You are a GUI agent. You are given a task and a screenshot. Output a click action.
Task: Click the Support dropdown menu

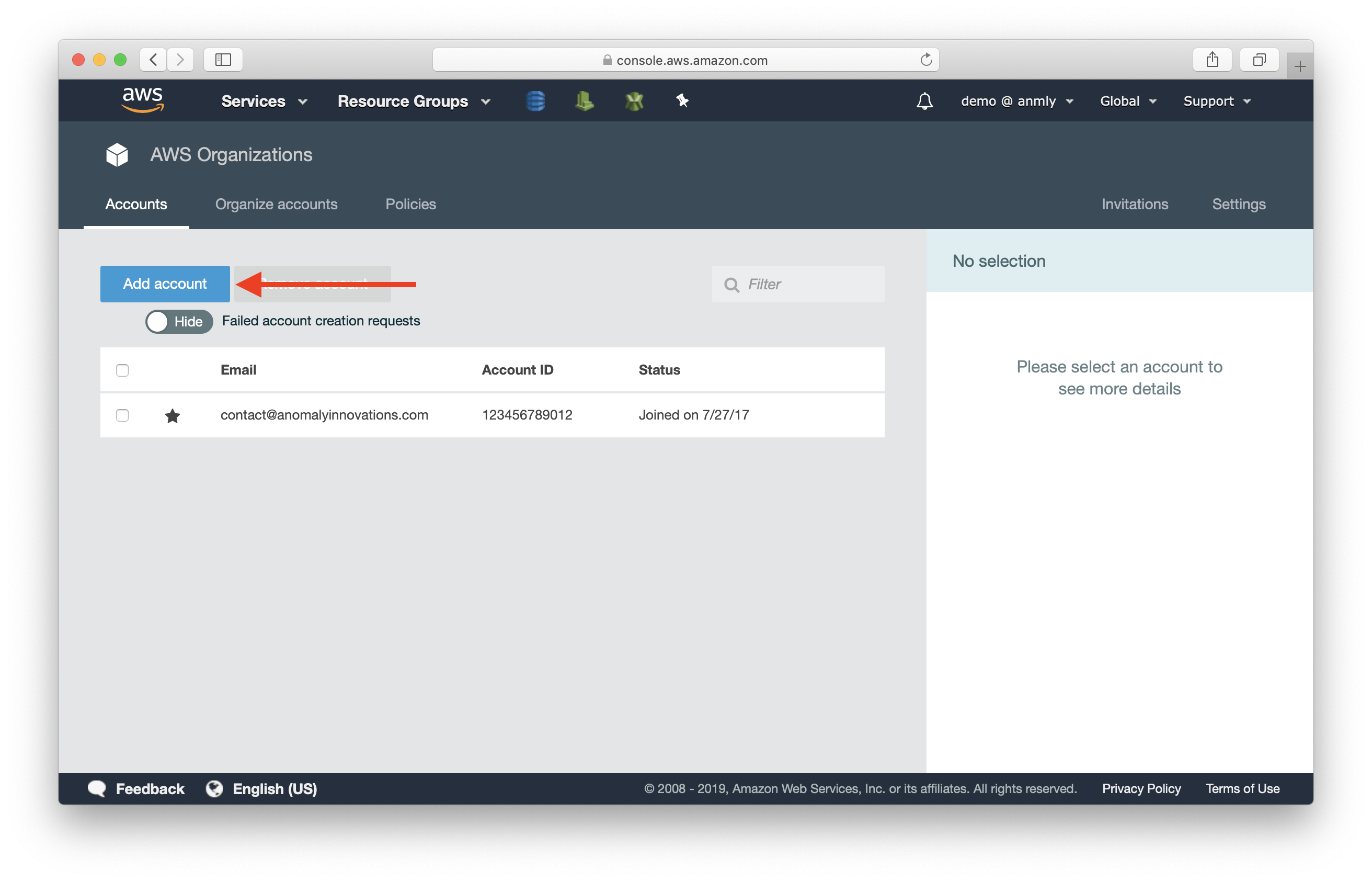pyautogui.click(x=1216, y=100)
